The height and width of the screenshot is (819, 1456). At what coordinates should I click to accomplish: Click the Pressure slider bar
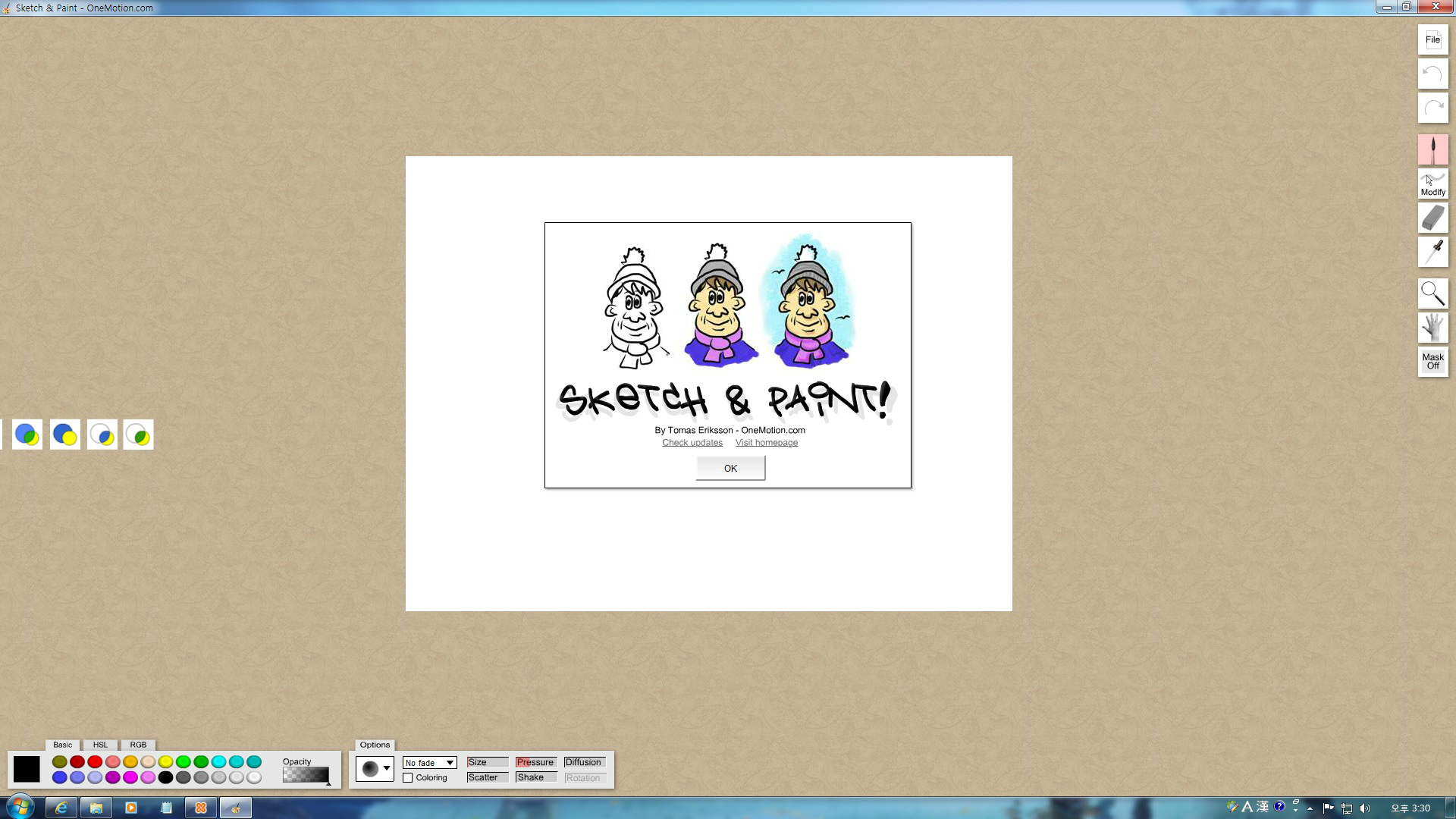[x=536, y=762]
